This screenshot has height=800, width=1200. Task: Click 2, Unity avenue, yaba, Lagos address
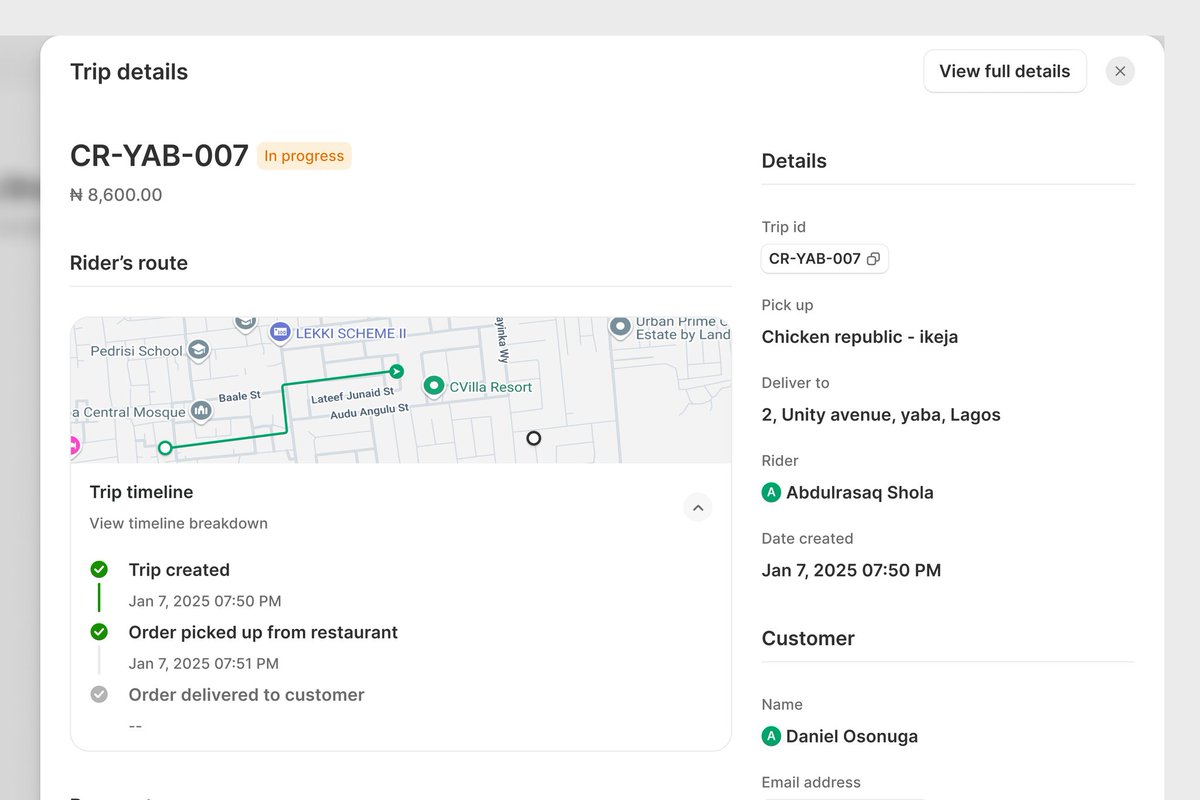coord(881,415)
